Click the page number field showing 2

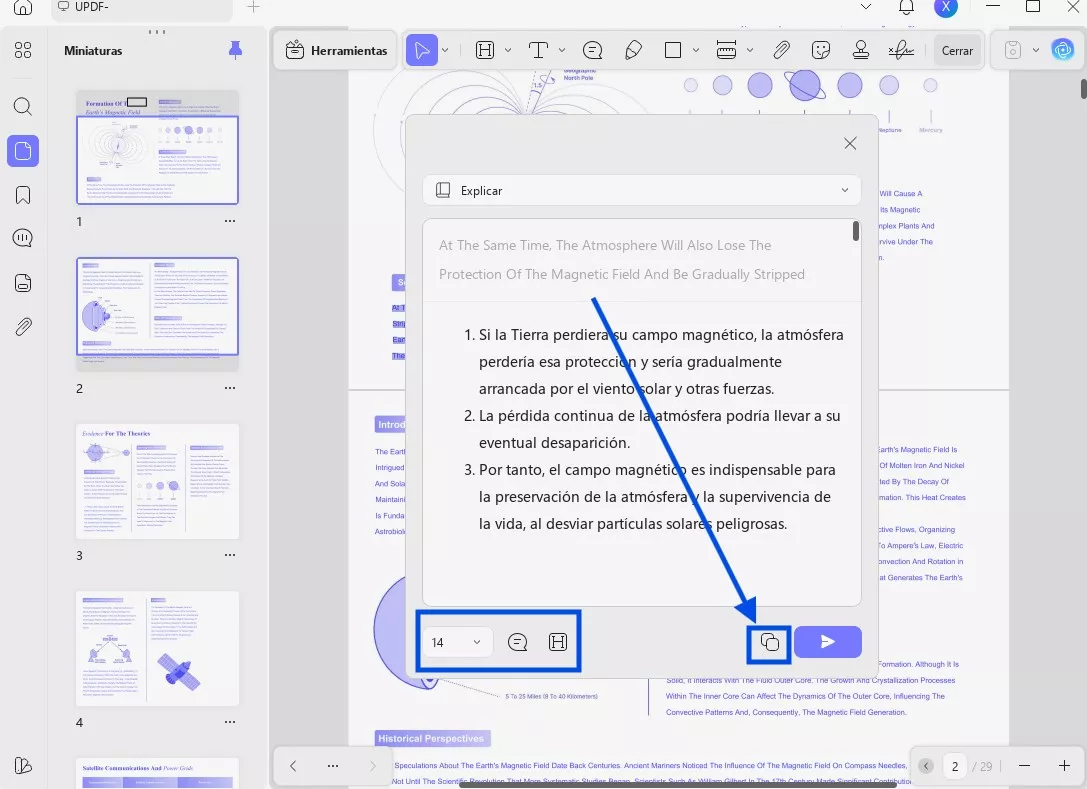tap(955, 766)
